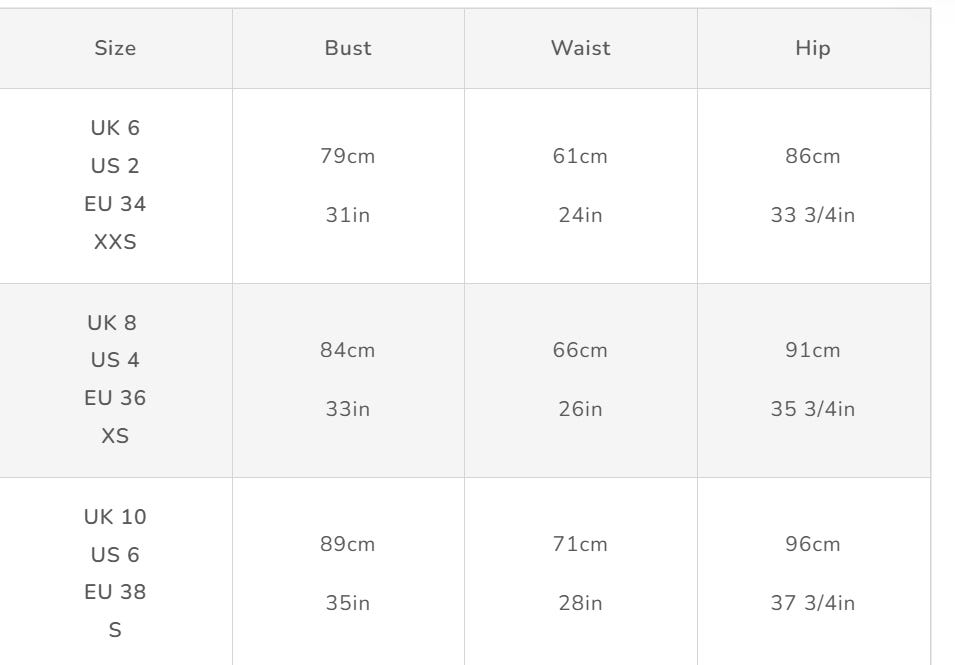
Task: Select the XXS size text
Action: coord(115,242)
